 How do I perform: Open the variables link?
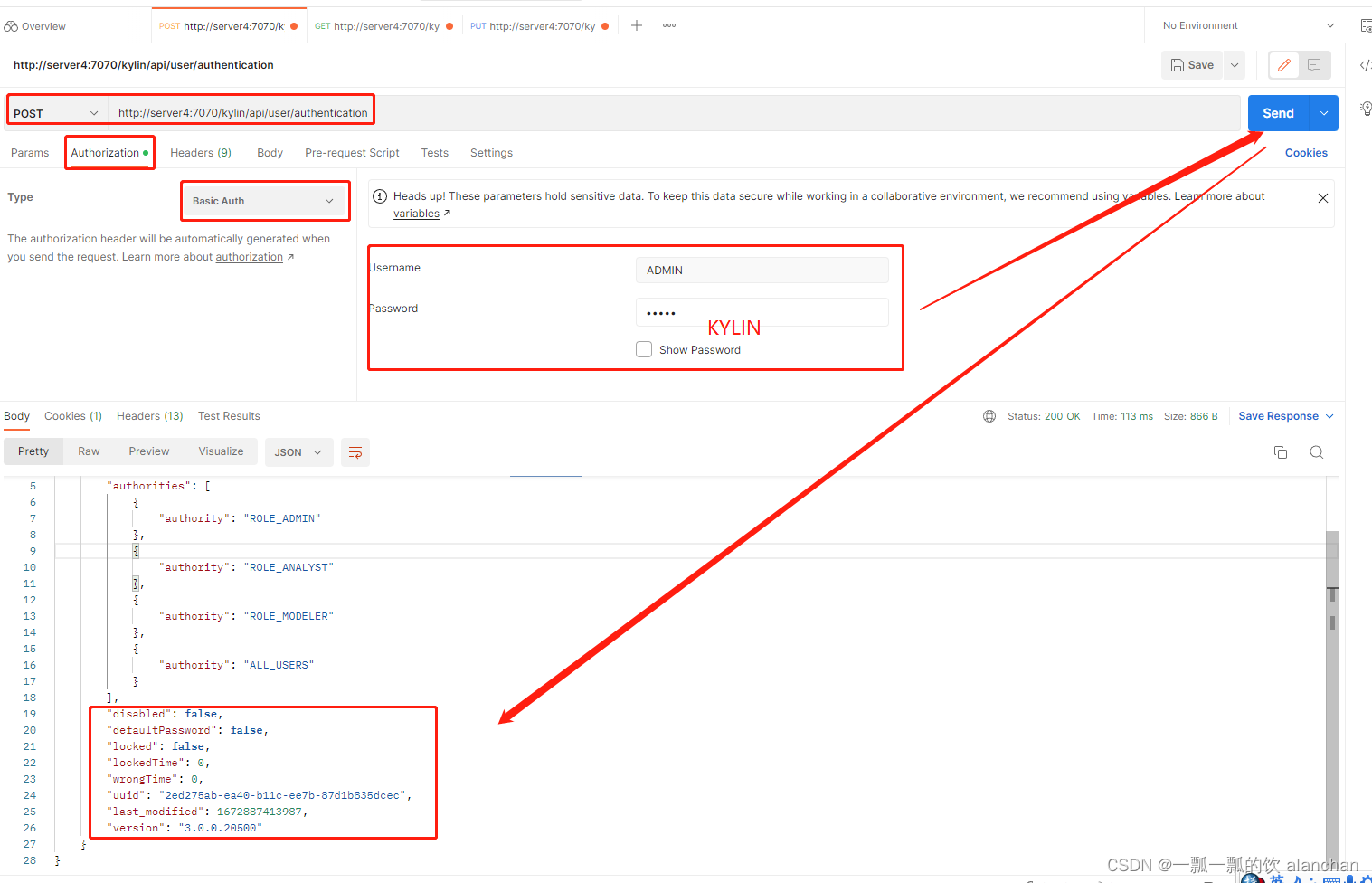pos(416,214)
